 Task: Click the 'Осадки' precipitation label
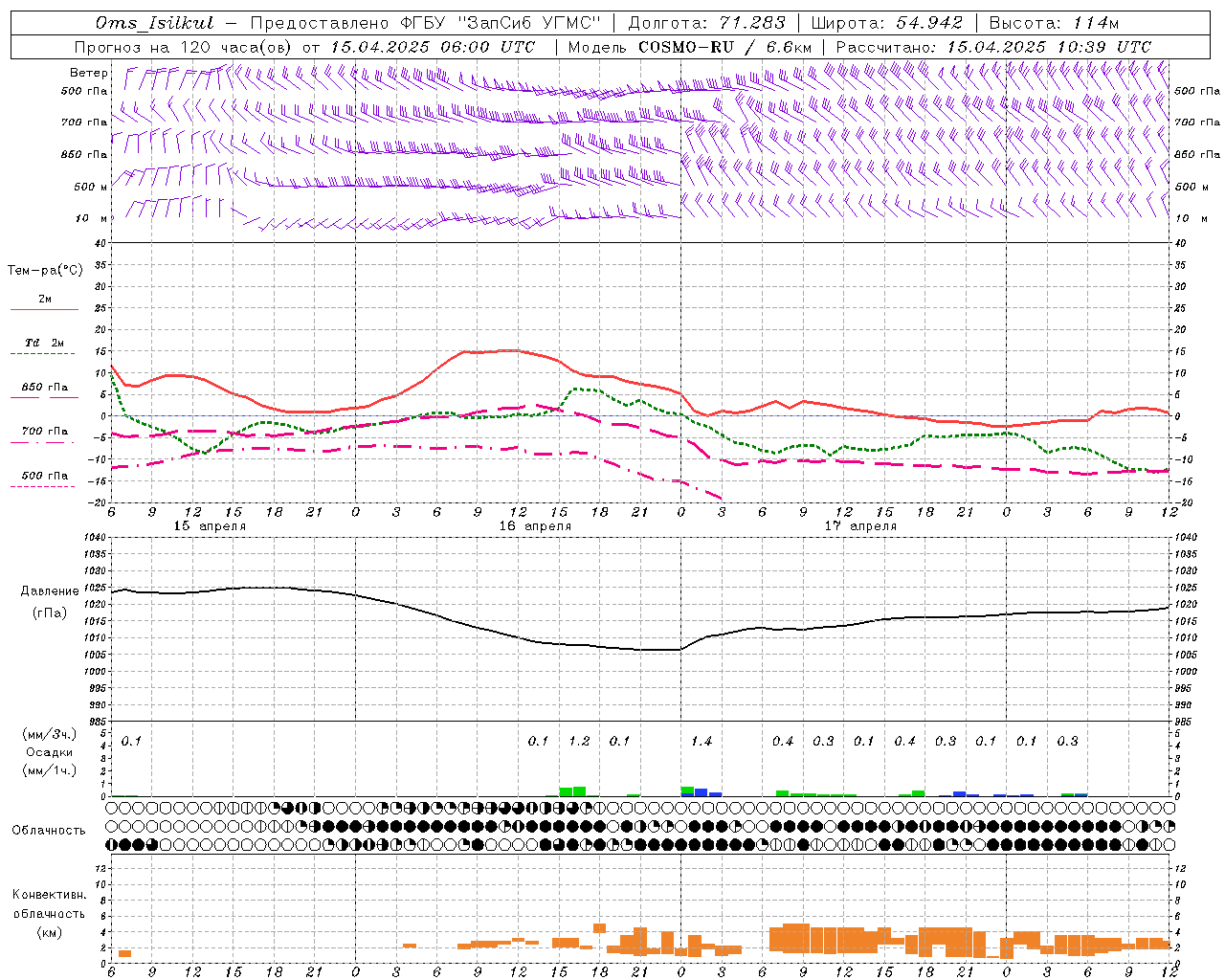(49, 752)
